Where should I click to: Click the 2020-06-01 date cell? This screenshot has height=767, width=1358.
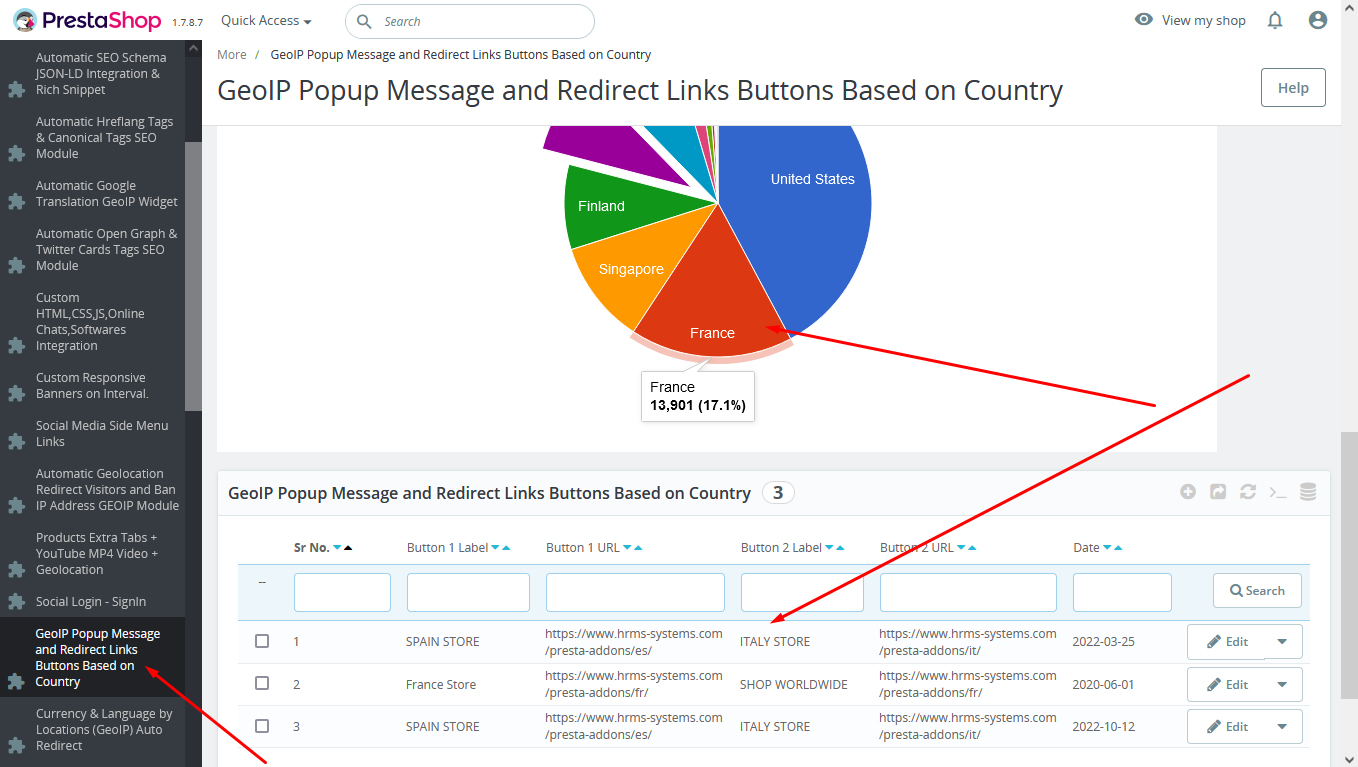(x=1103, y=684)
